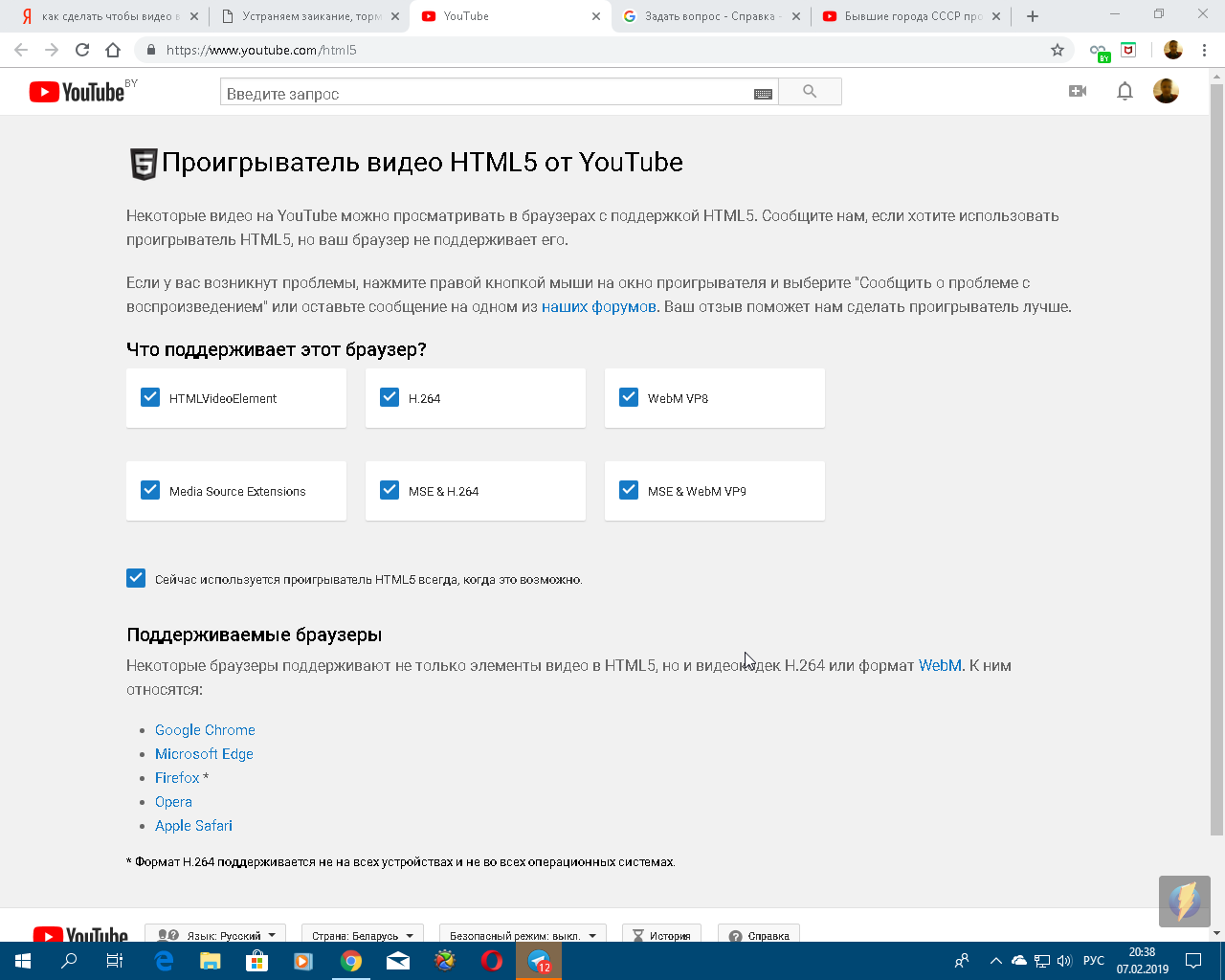Open the Windows Start menu
Screen dimensions: 1225x980
23,961
